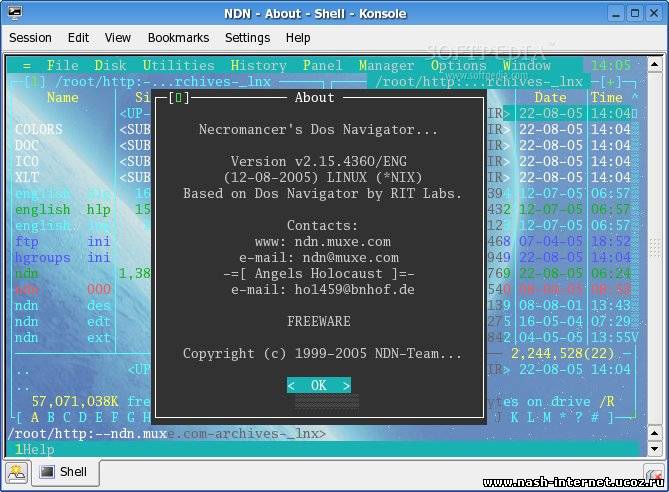Viewport: 669px width, 492px height.
Task: Select drive E in left drive line
Action: pyautogui.click(x=99, y=417)
